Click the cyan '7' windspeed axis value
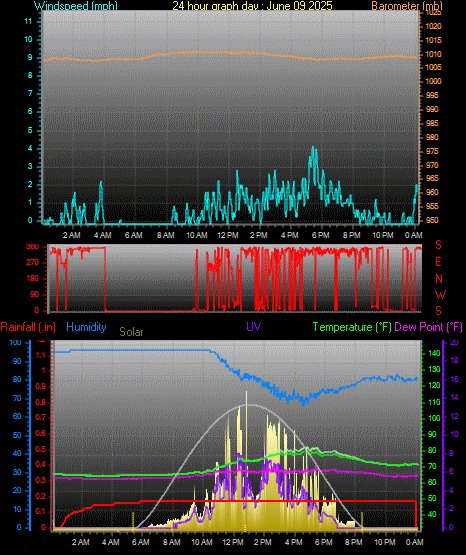The image size is (466, 555). pyautogui.click(x=30, y=93)
